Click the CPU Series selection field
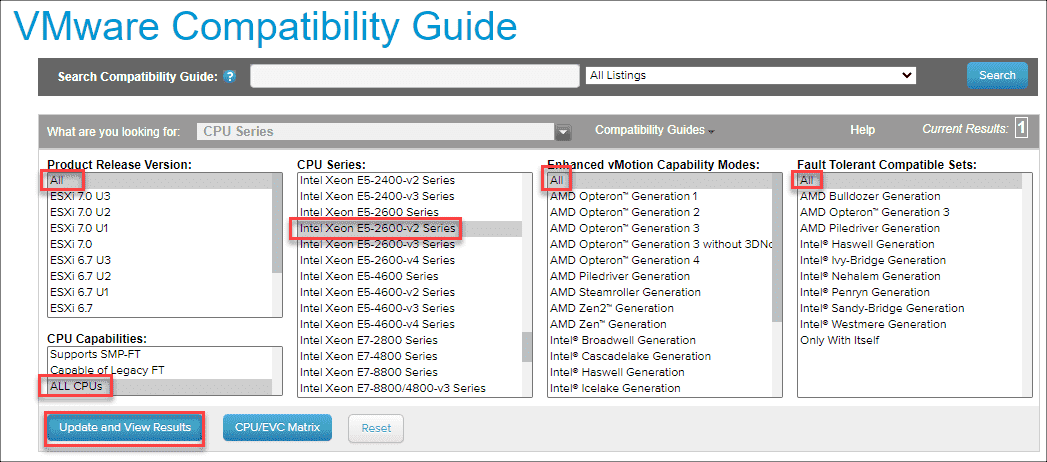Image resolution: width=1047 pixels, height=462 pixels. [376, 132]
